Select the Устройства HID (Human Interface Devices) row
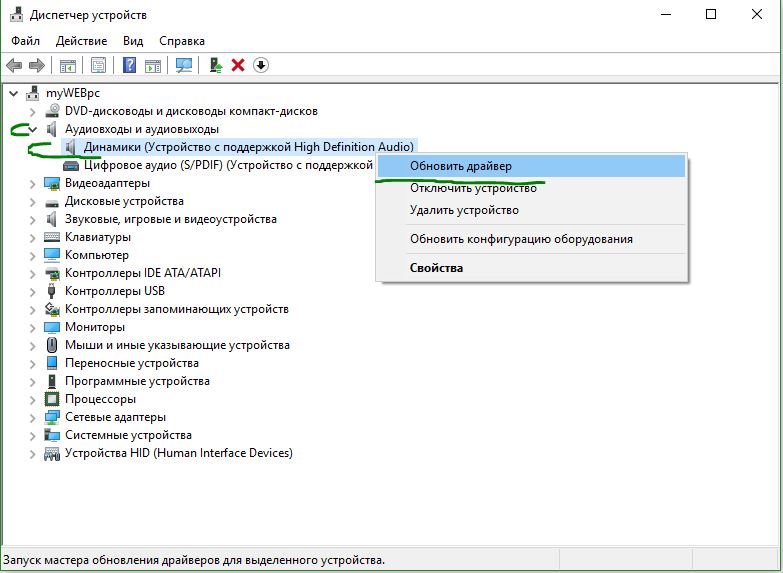This screenshot has width=783, height=573. [x=169, y=453]
